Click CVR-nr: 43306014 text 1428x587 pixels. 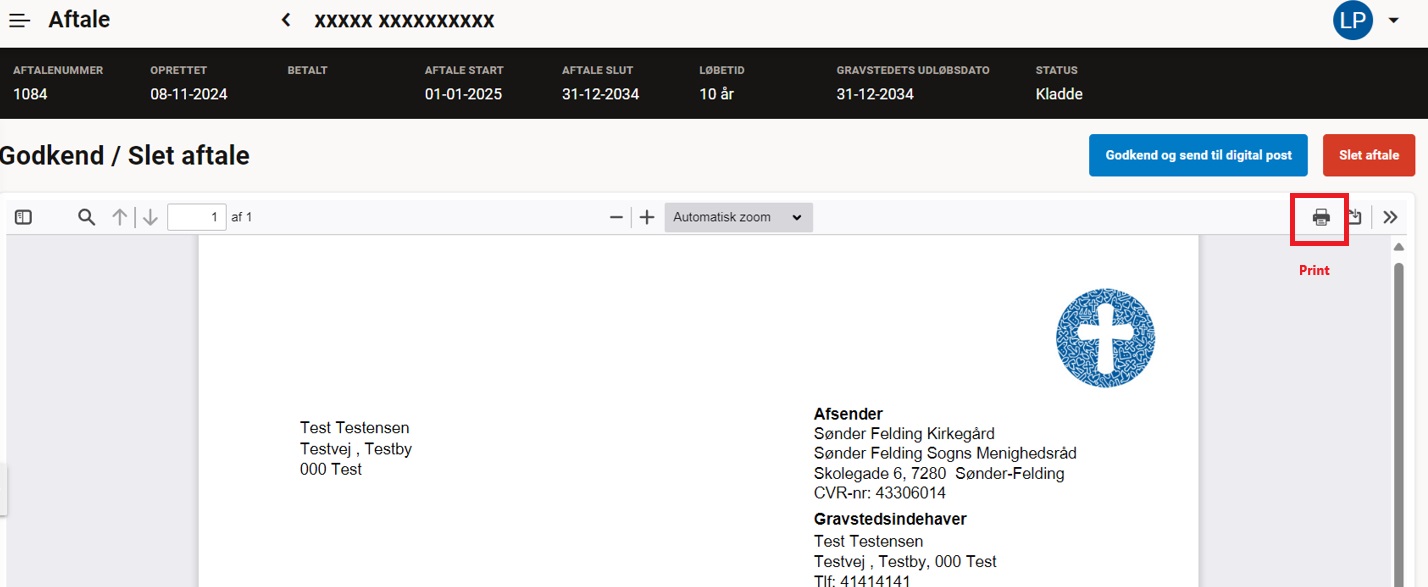tap(880, 493)
